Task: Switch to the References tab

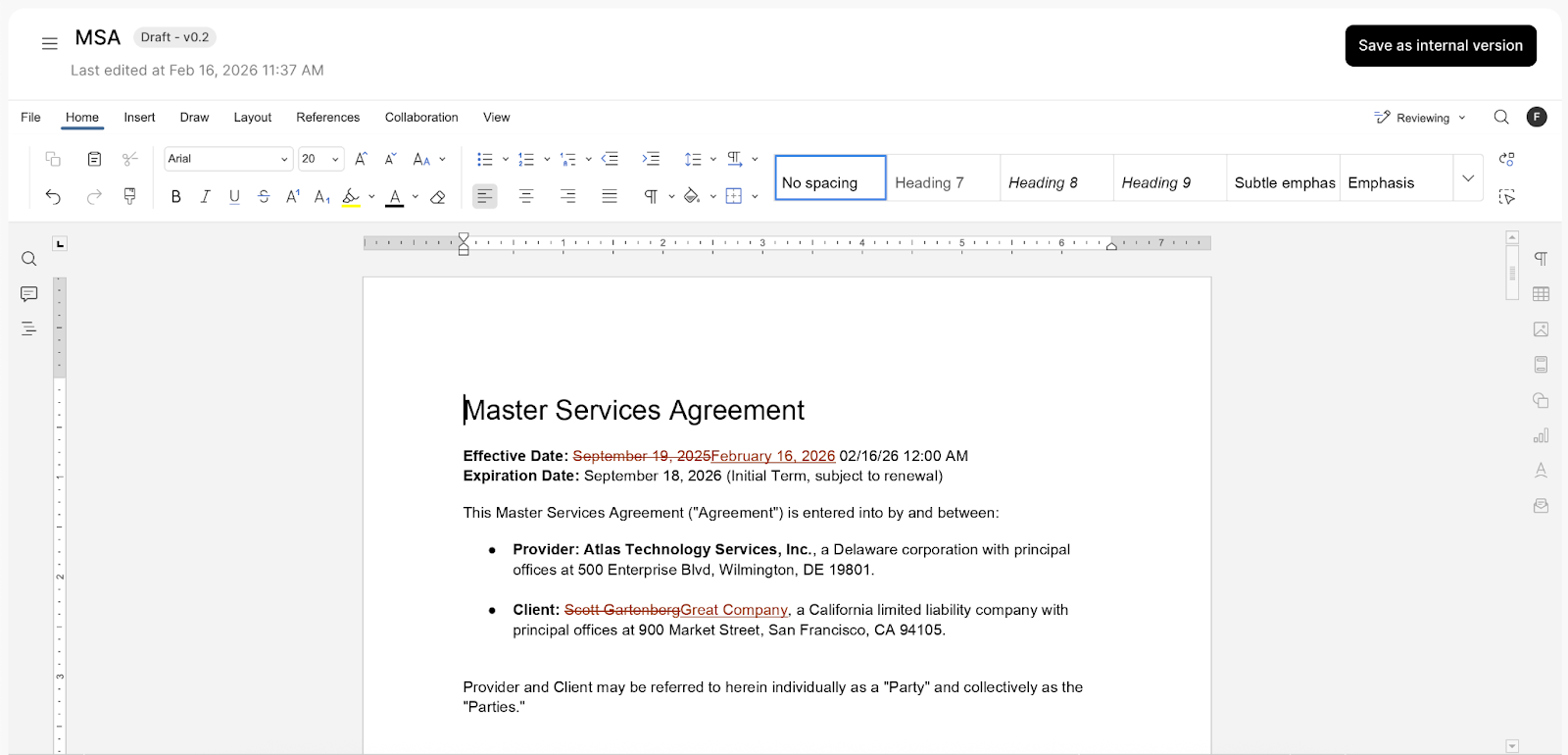Action: [328, 118]
